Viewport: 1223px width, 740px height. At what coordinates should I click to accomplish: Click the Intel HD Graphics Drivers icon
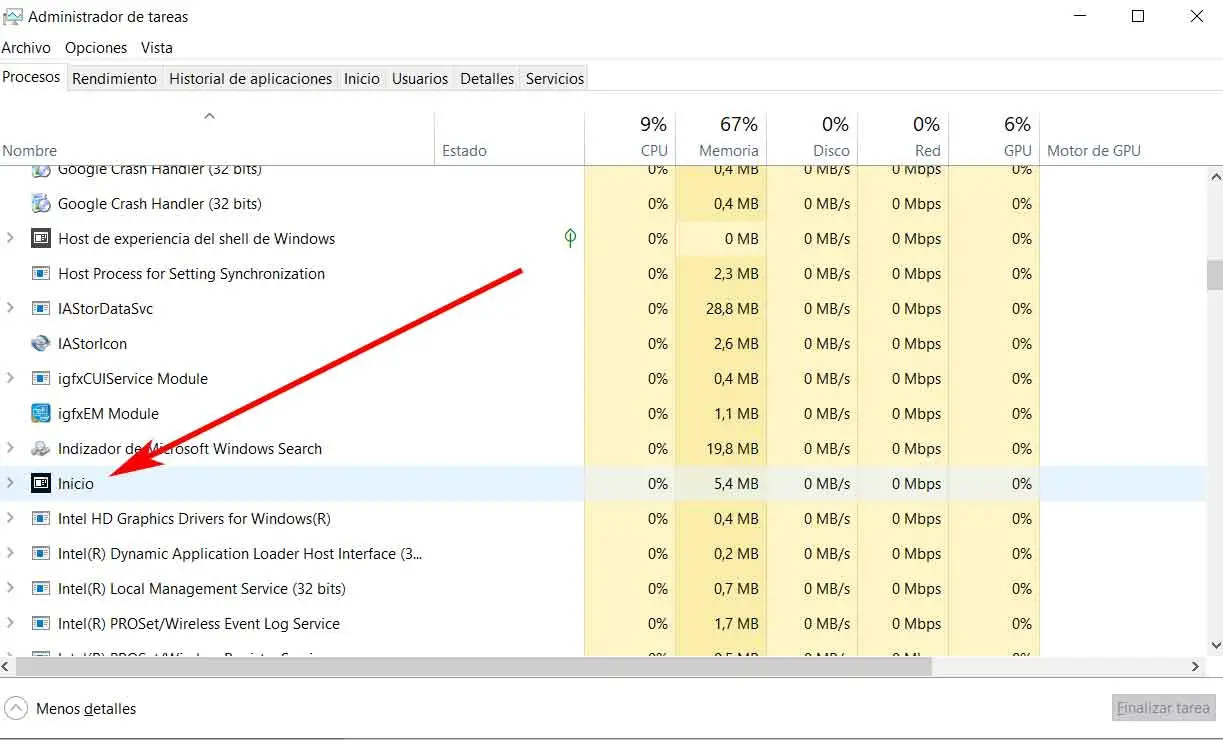pyautogui.click(x=41, y=519)
